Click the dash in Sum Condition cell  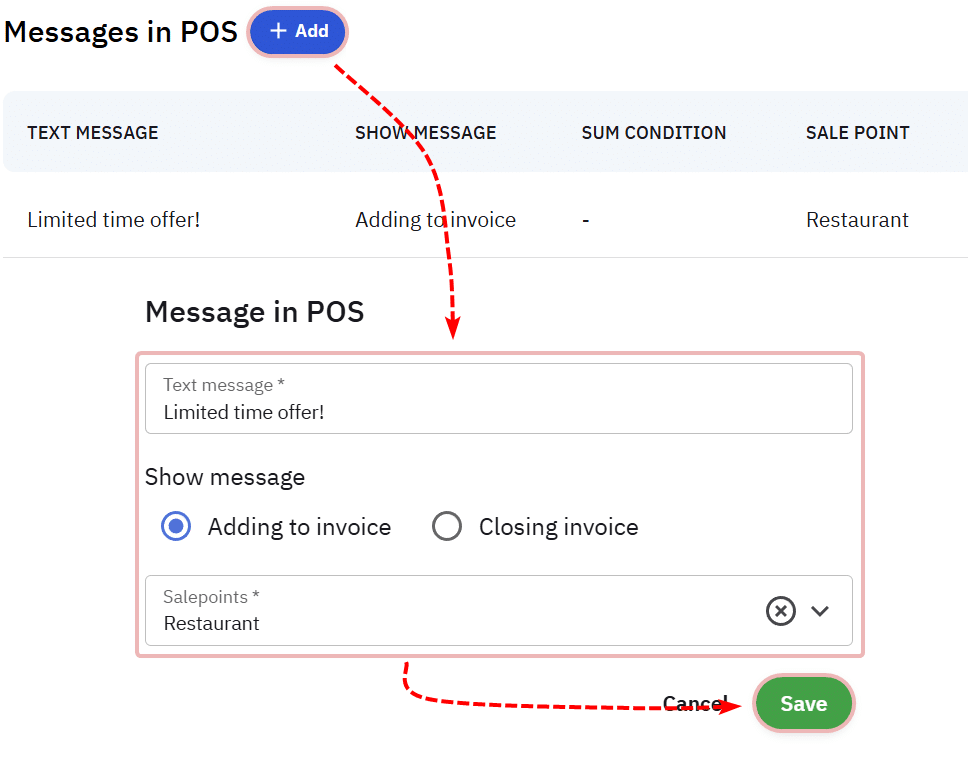pos(586,220)
